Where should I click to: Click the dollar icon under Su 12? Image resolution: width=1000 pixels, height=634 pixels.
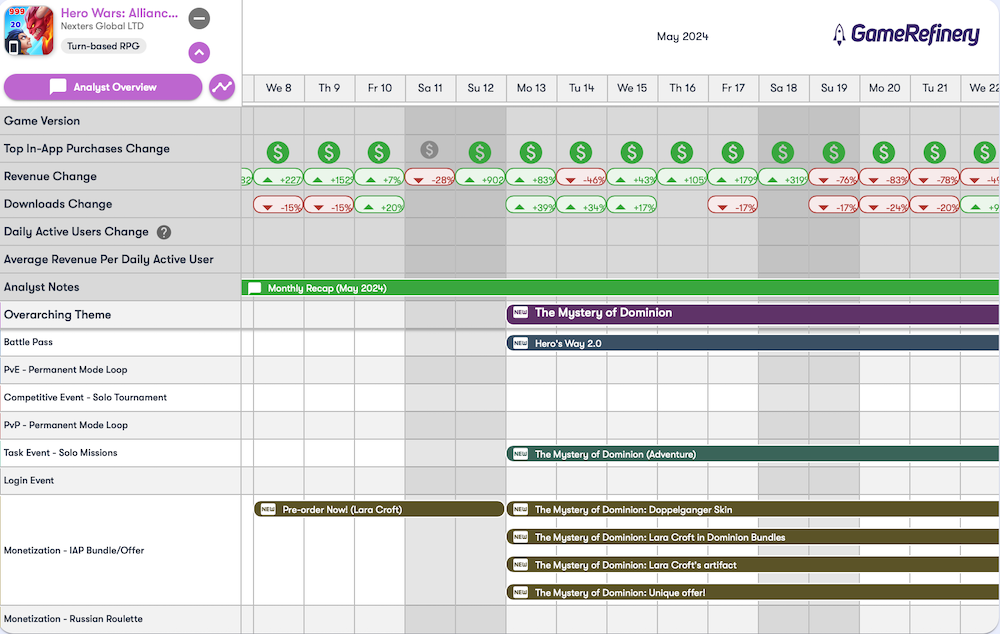coord(480,152)
